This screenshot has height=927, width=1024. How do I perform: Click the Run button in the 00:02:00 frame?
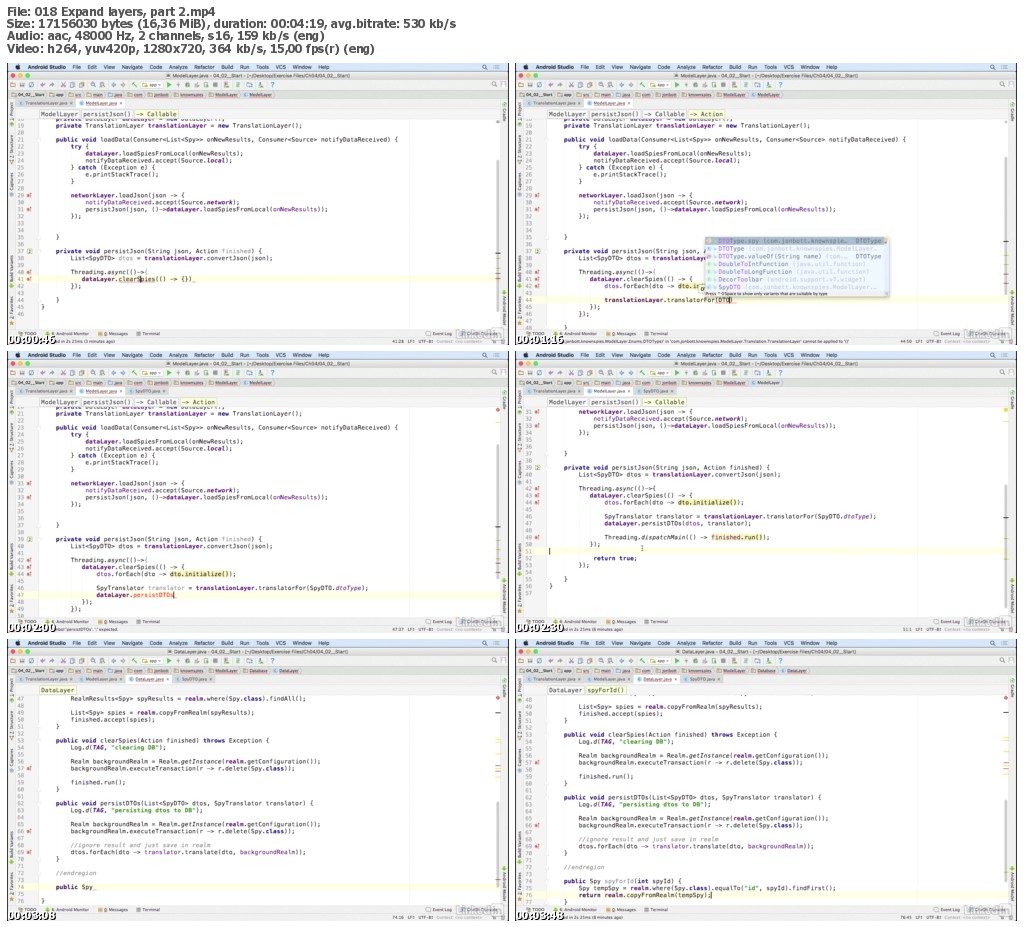(169, 373)
